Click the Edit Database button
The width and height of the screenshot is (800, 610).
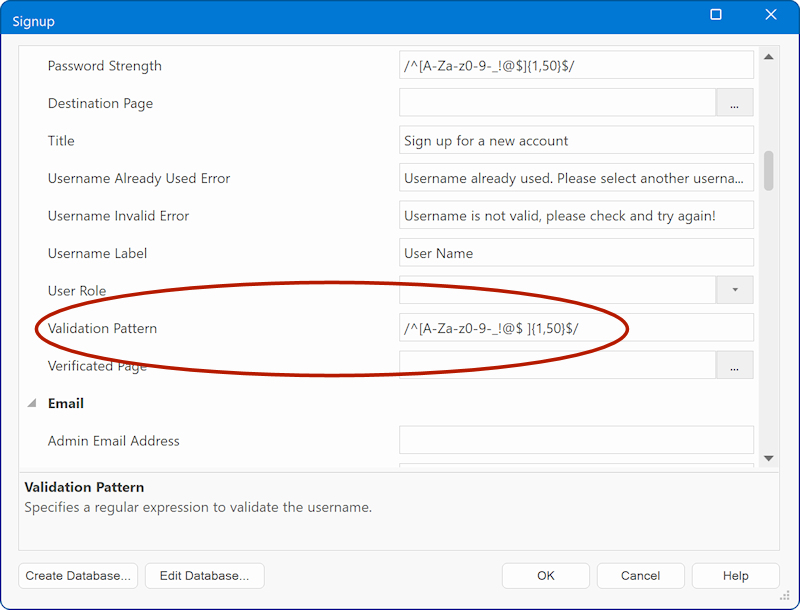204,576
